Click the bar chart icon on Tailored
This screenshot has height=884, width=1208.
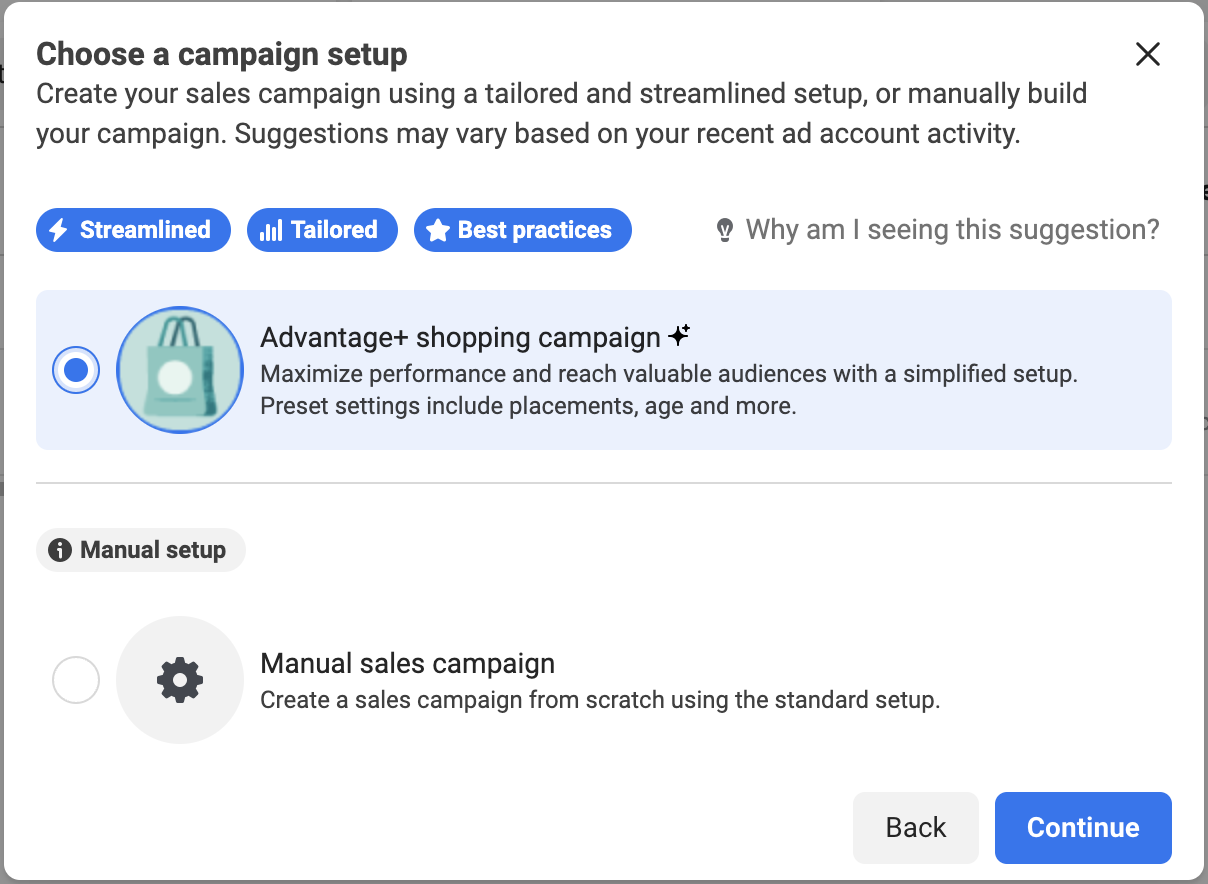pyautogui.click(x=270, y=230)
